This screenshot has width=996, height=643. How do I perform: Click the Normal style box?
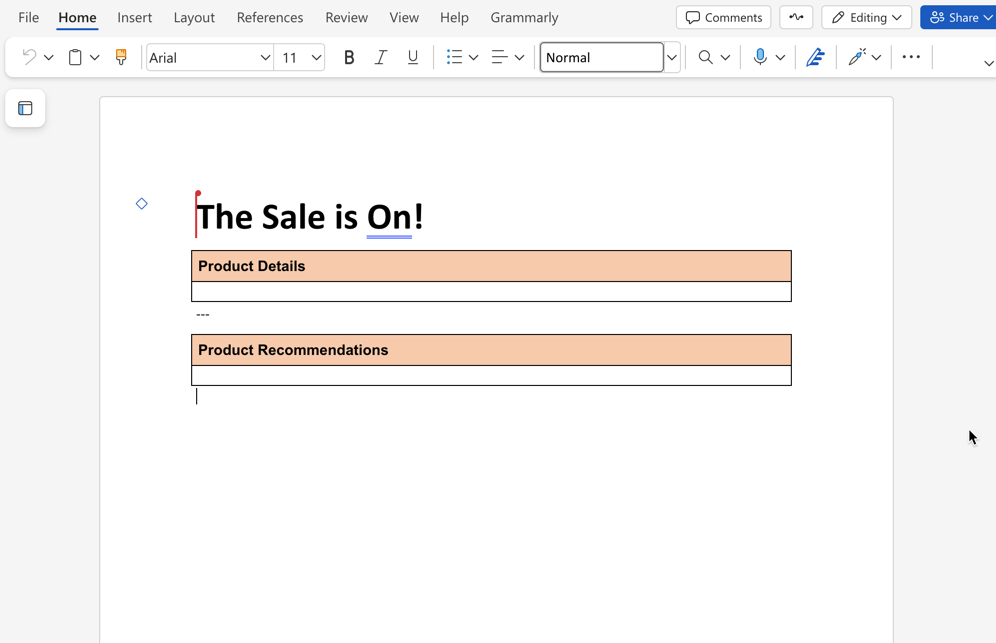coord(602,57)
